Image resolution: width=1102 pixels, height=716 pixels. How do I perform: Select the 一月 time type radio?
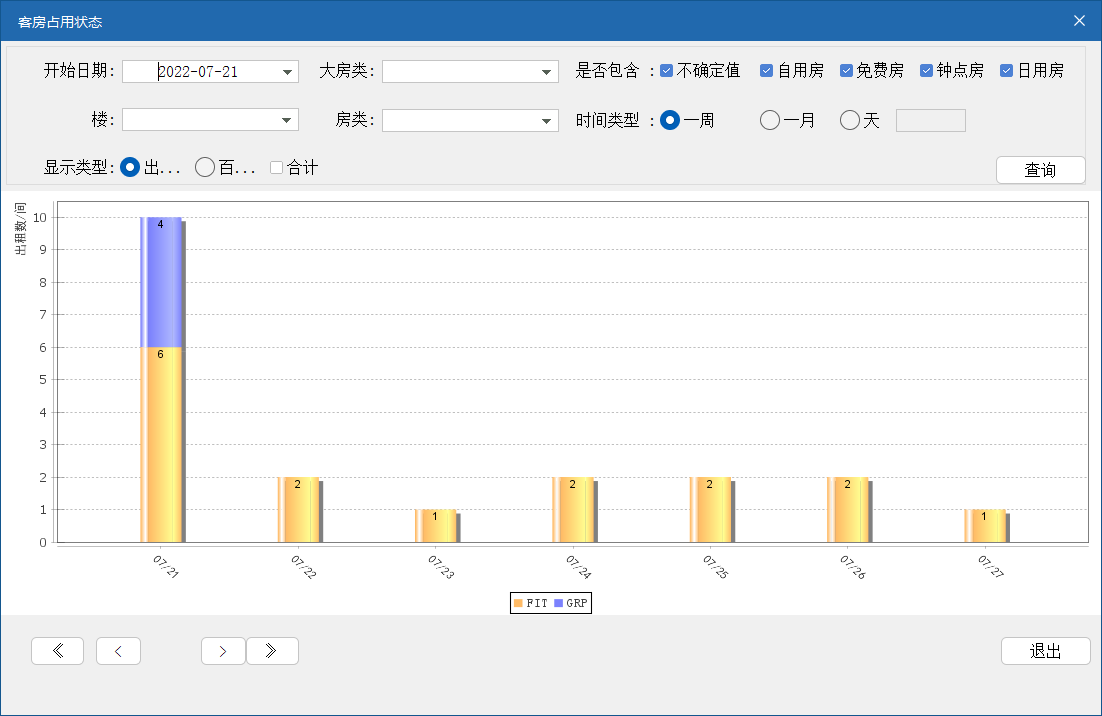click(770, 120)
